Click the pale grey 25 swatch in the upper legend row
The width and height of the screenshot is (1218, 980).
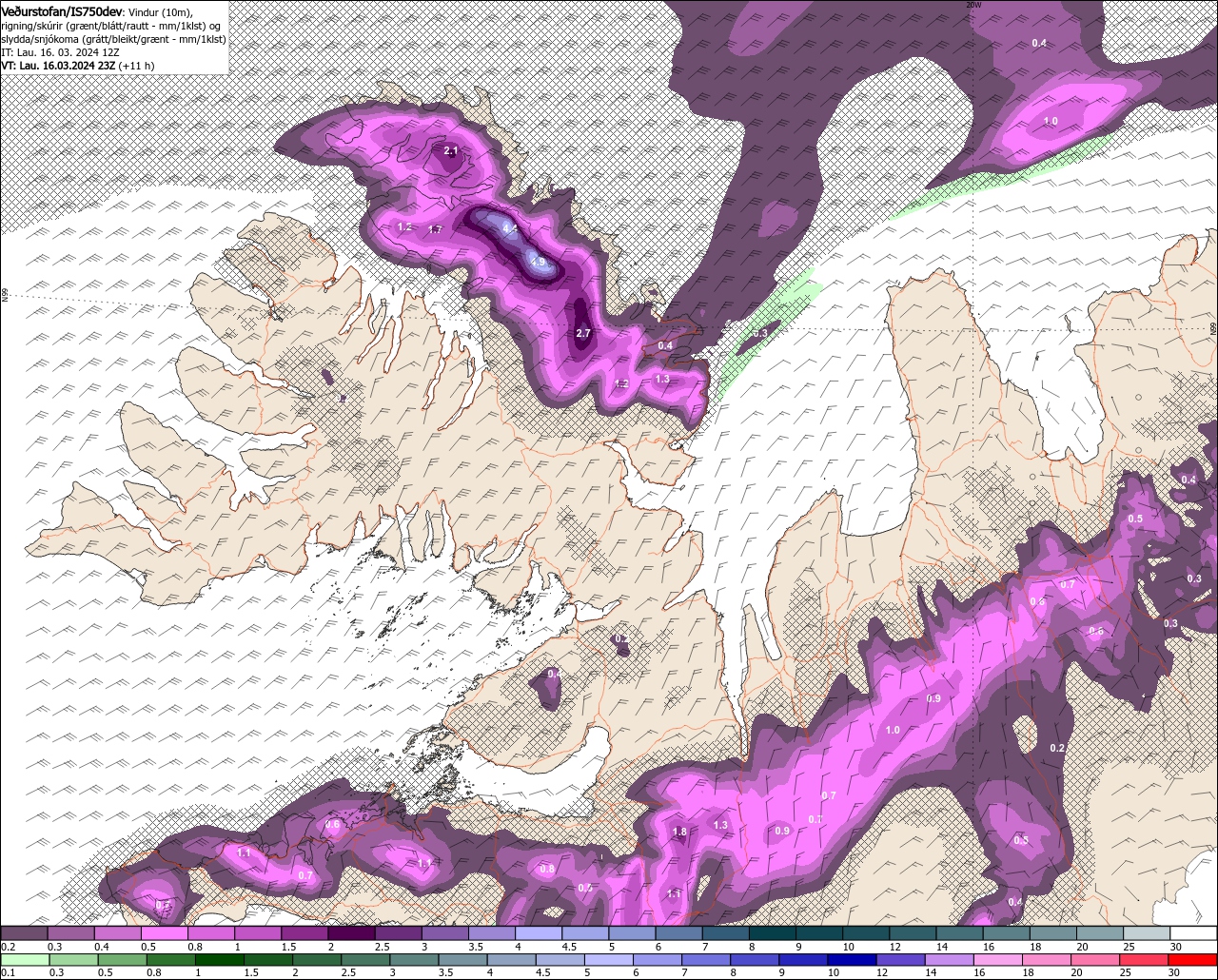pos(1146,933)
